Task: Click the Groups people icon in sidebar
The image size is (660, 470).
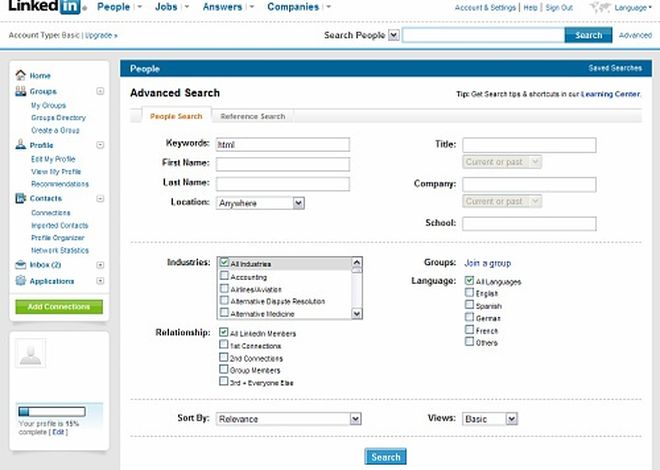Action: pyautogui.click(x=21, y=91)
